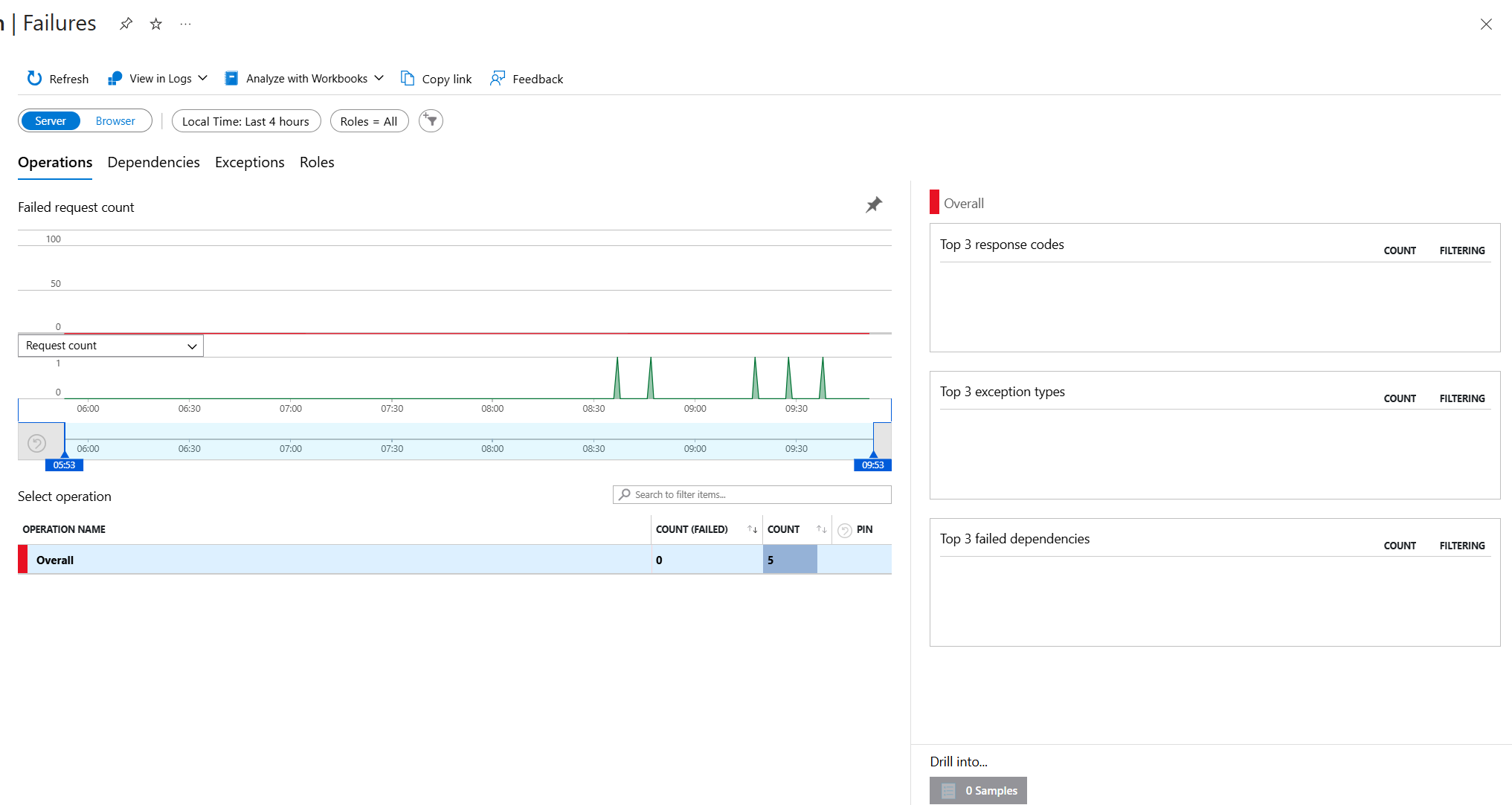Click the Copy link label
The image size is (1512, 805).
(x=447, y=79)
